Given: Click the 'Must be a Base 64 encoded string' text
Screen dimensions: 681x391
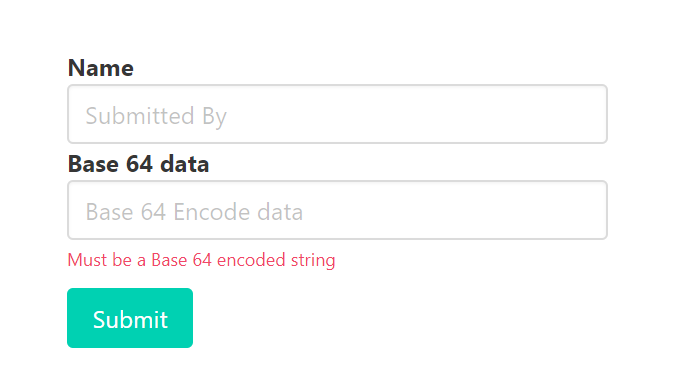Looking at the screenshot, I should pyautogui.click(x=201, y=260).
